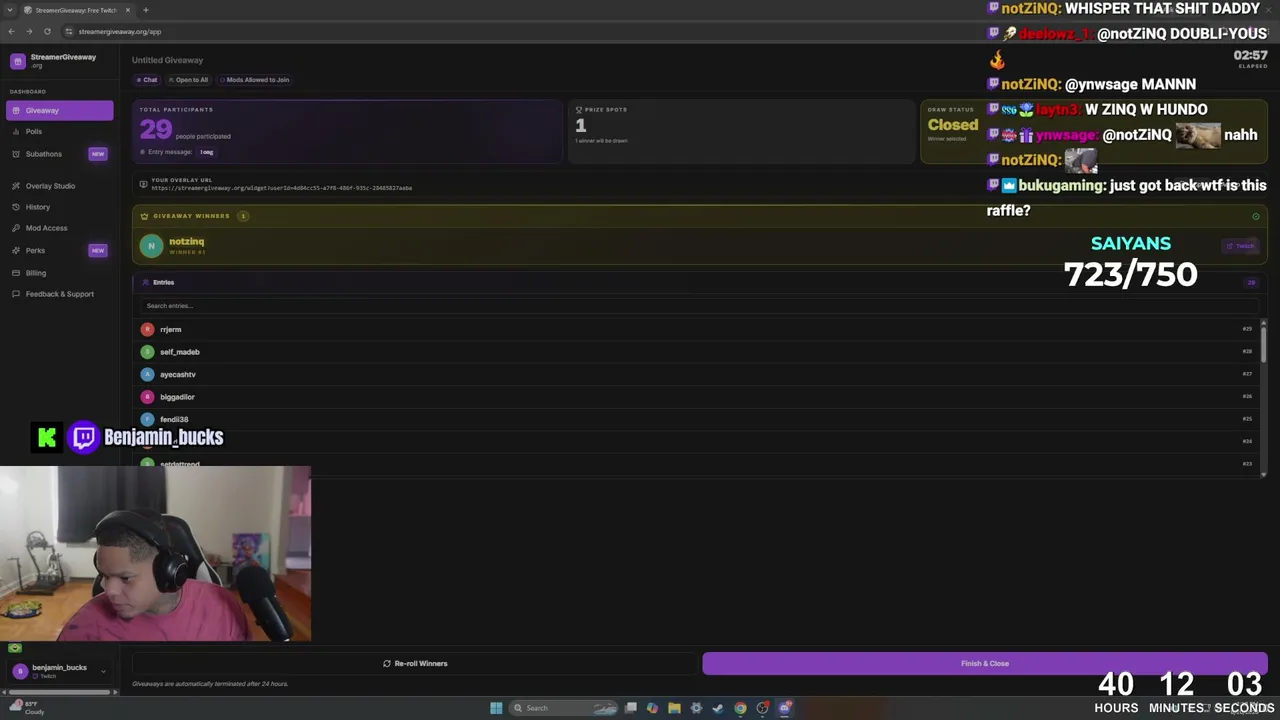
Task: Select the self_madeb entry
Action: coord(697,352)
